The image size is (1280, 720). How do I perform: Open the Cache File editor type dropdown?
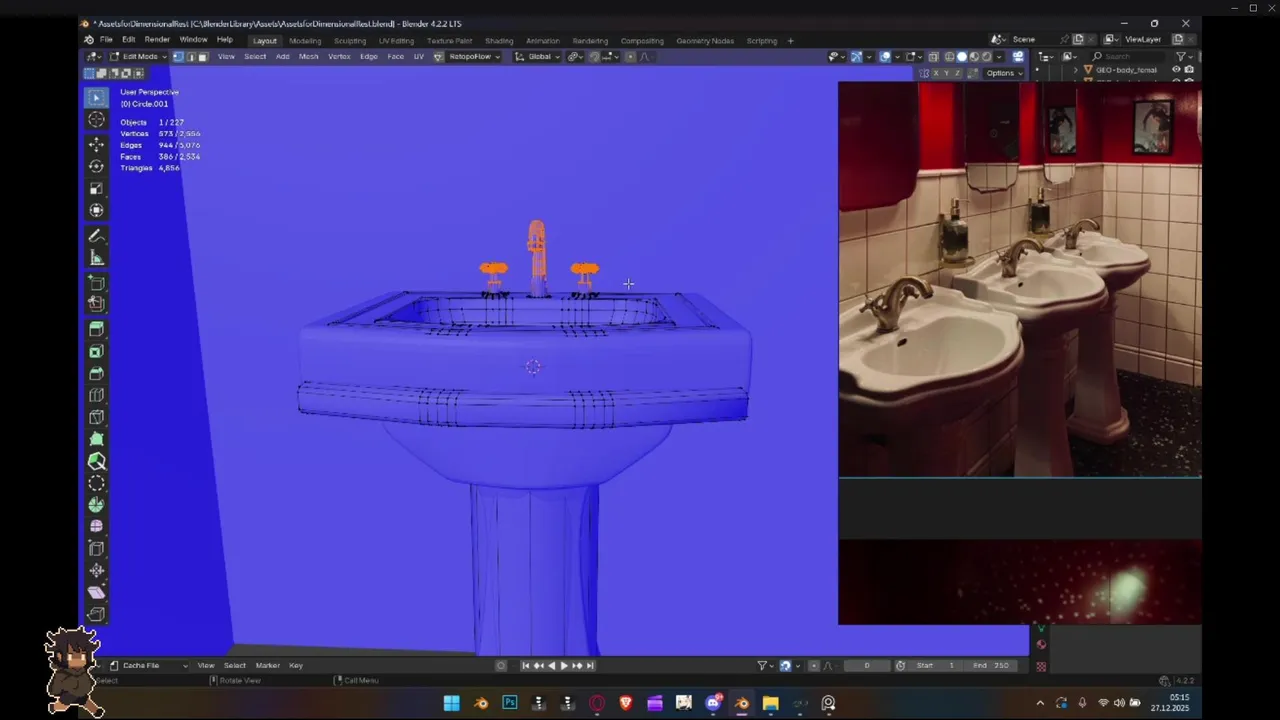pyautogui.click(x=148, y=665)
